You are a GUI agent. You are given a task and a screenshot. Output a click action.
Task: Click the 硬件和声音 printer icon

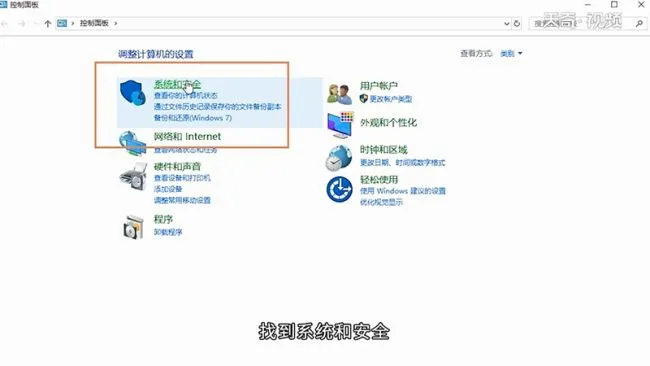133,176
